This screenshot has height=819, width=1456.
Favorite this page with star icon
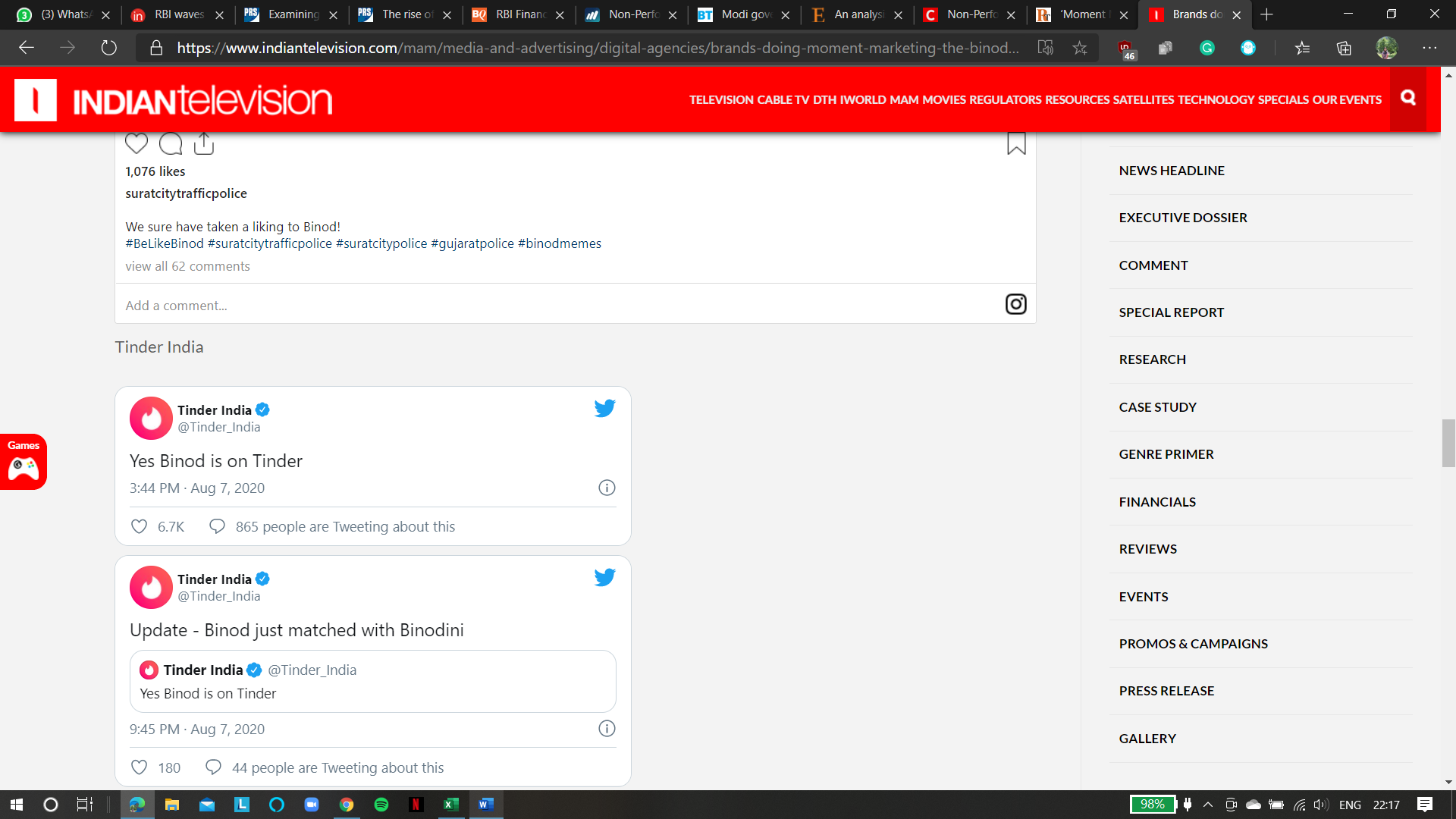click(1080, 48)
